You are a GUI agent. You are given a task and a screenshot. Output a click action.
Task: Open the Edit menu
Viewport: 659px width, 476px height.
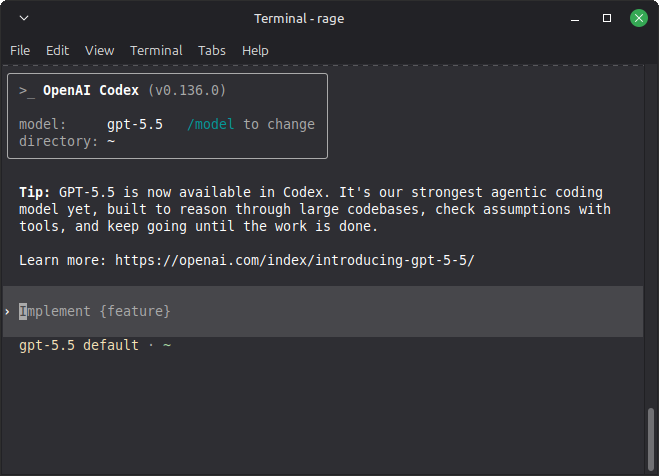tap(57, 51)
